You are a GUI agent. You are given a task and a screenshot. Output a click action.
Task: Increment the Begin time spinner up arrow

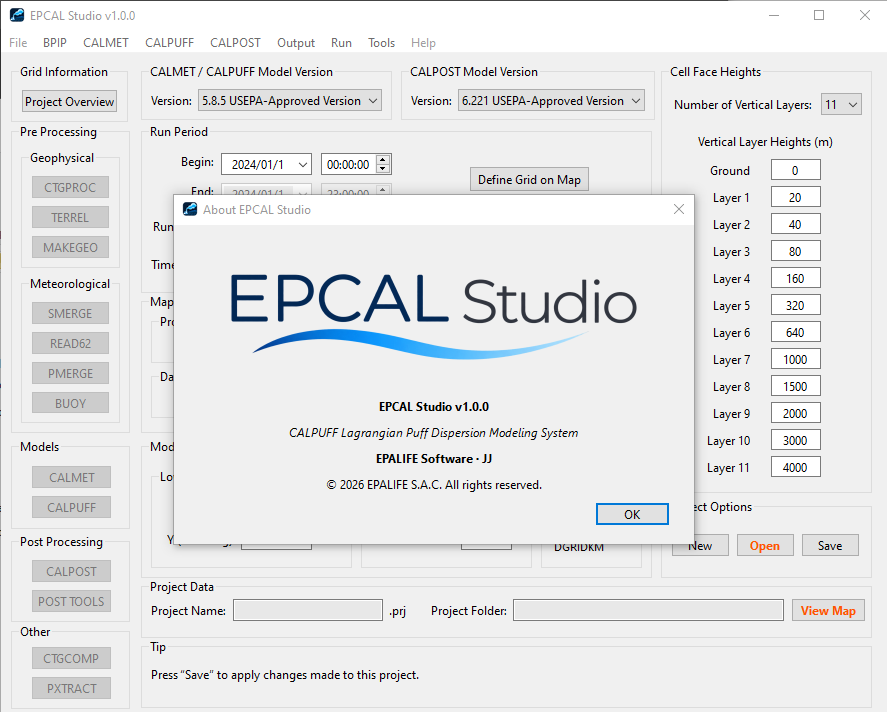coord(383,159)
